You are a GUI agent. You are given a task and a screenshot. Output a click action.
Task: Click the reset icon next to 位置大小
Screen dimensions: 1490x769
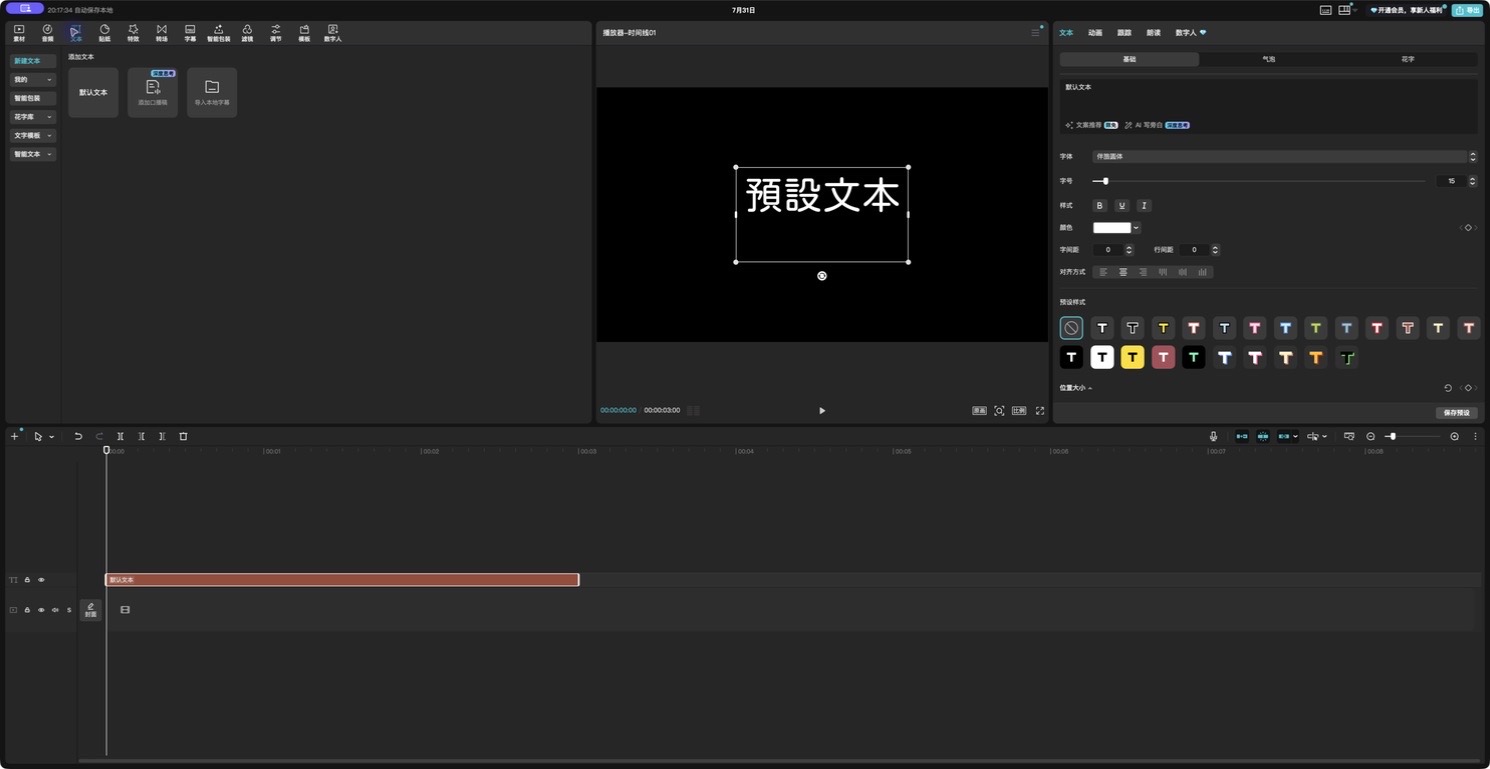click(x=1448, y=387)
